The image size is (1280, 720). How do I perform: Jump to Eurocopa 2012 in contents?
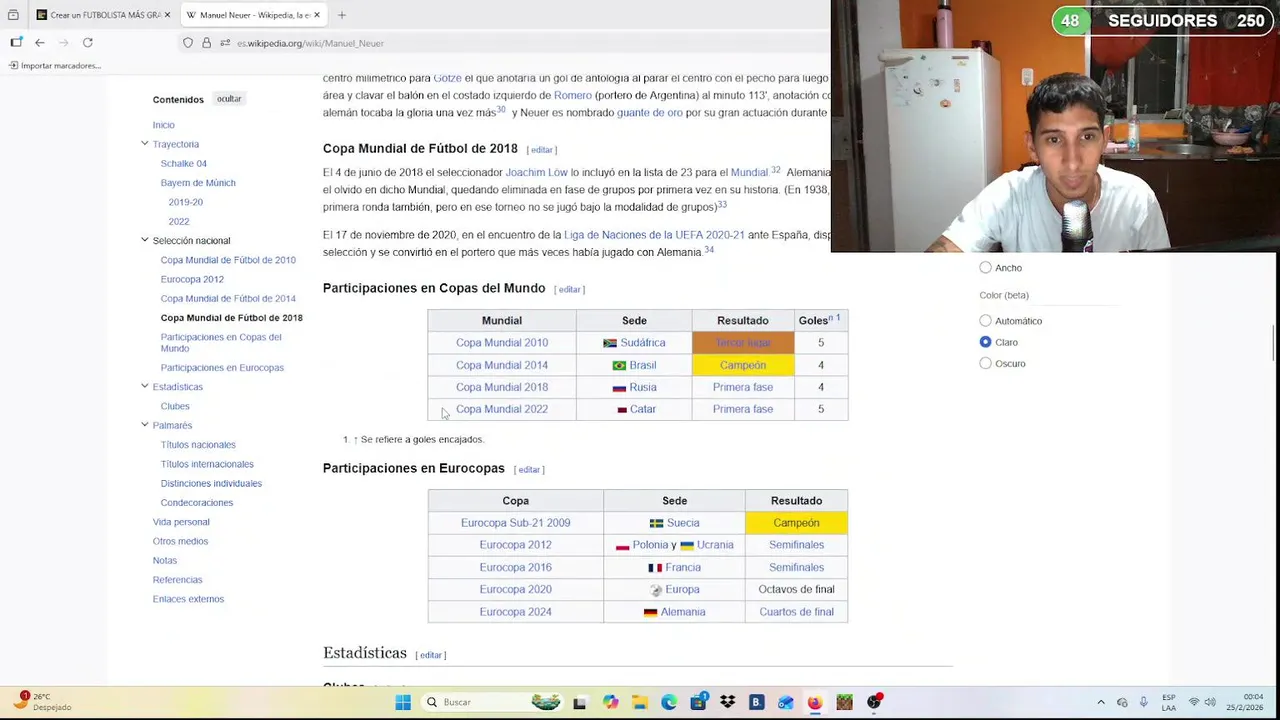[192, 279]
